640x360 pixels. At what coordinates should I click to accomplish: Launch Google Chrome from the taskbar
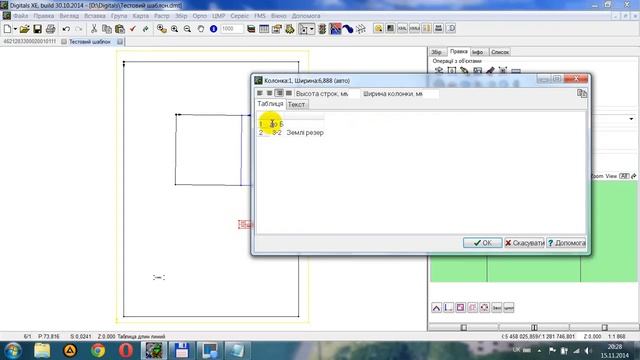[x=98, y=351]
